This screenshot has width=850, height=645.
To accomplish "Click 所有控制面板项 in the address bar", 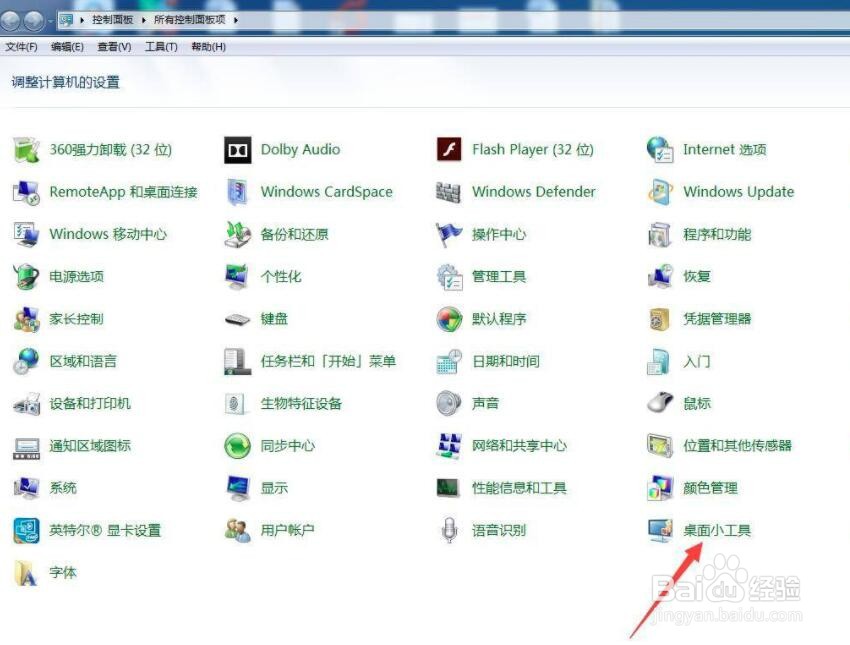I will click(189, 20).
